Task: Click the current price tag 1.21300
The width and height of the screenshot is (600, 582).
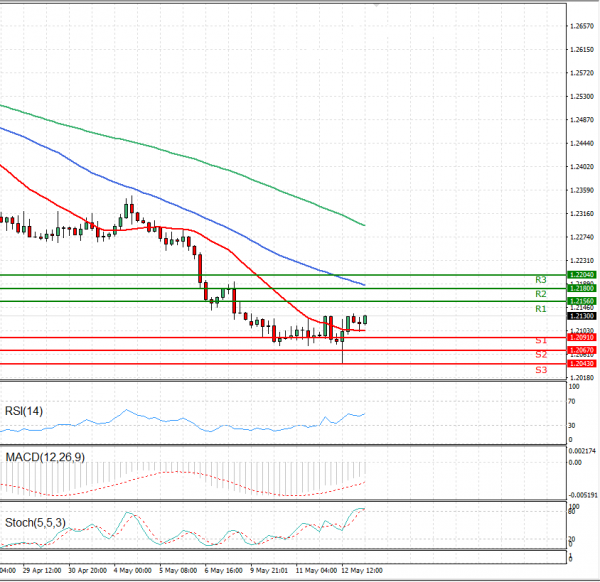Action: 581,316
